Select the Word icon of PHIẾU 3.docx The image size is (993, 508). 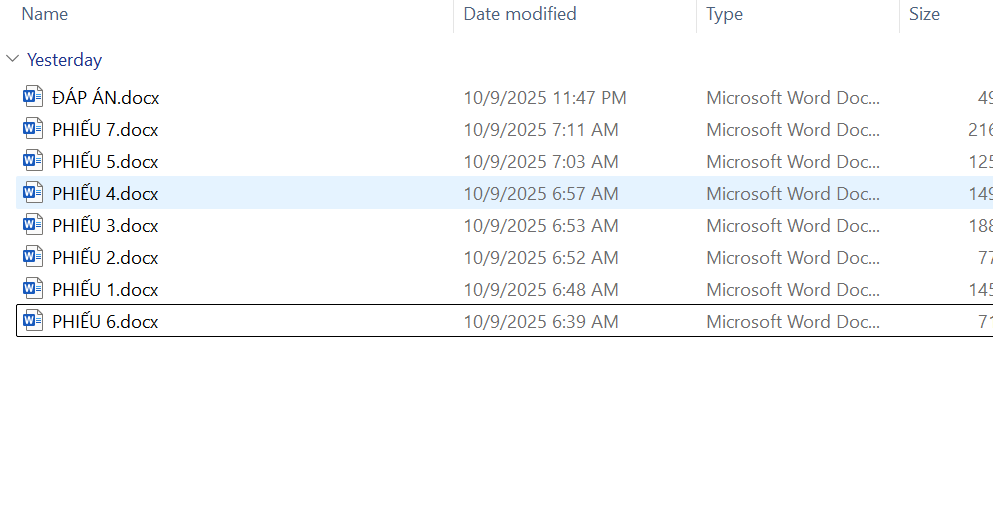coord(33,225)
